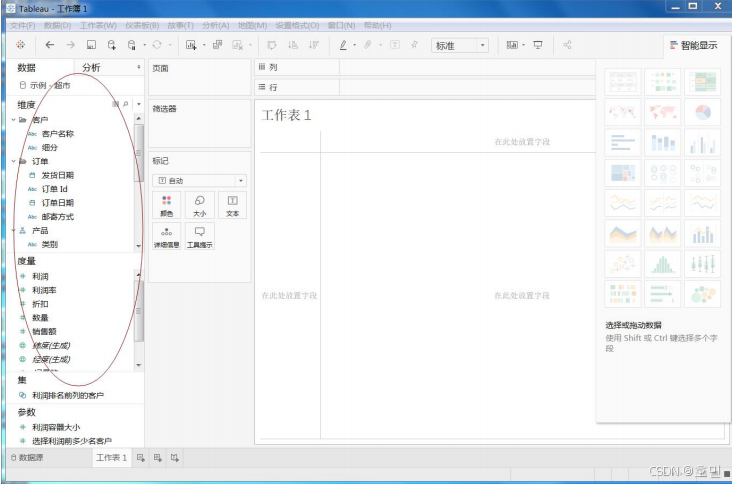Image resolution: width=732 pixels, height=484 pixels.
Task: Click the 数据源 tab at bottom
Action: (x=27, y=457)
